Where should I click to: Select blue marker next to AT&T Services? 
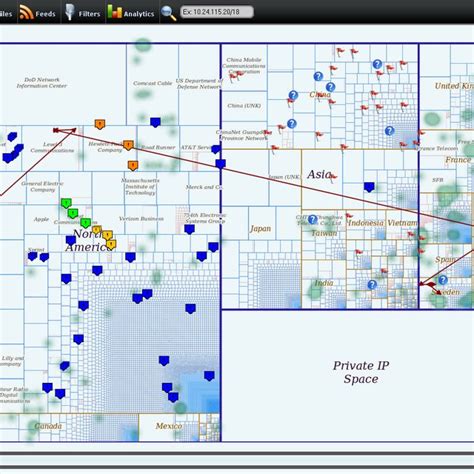(216, 149)
